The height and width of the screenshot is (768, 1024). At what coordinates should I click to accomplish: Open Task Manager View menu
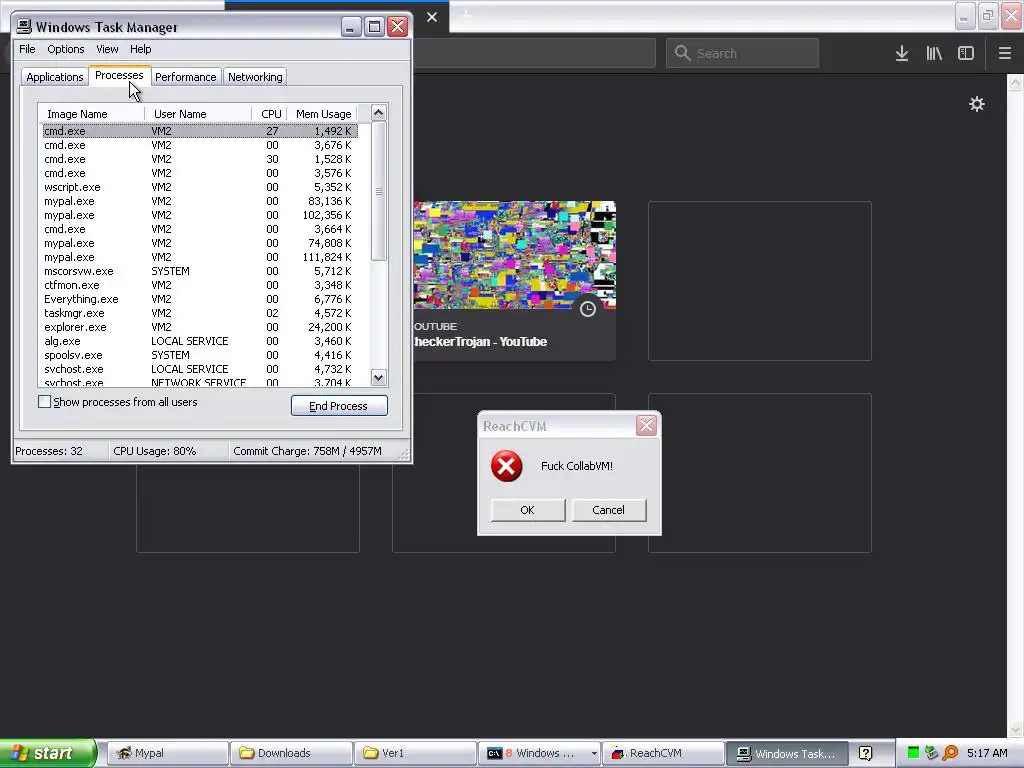tap(107, 49)
